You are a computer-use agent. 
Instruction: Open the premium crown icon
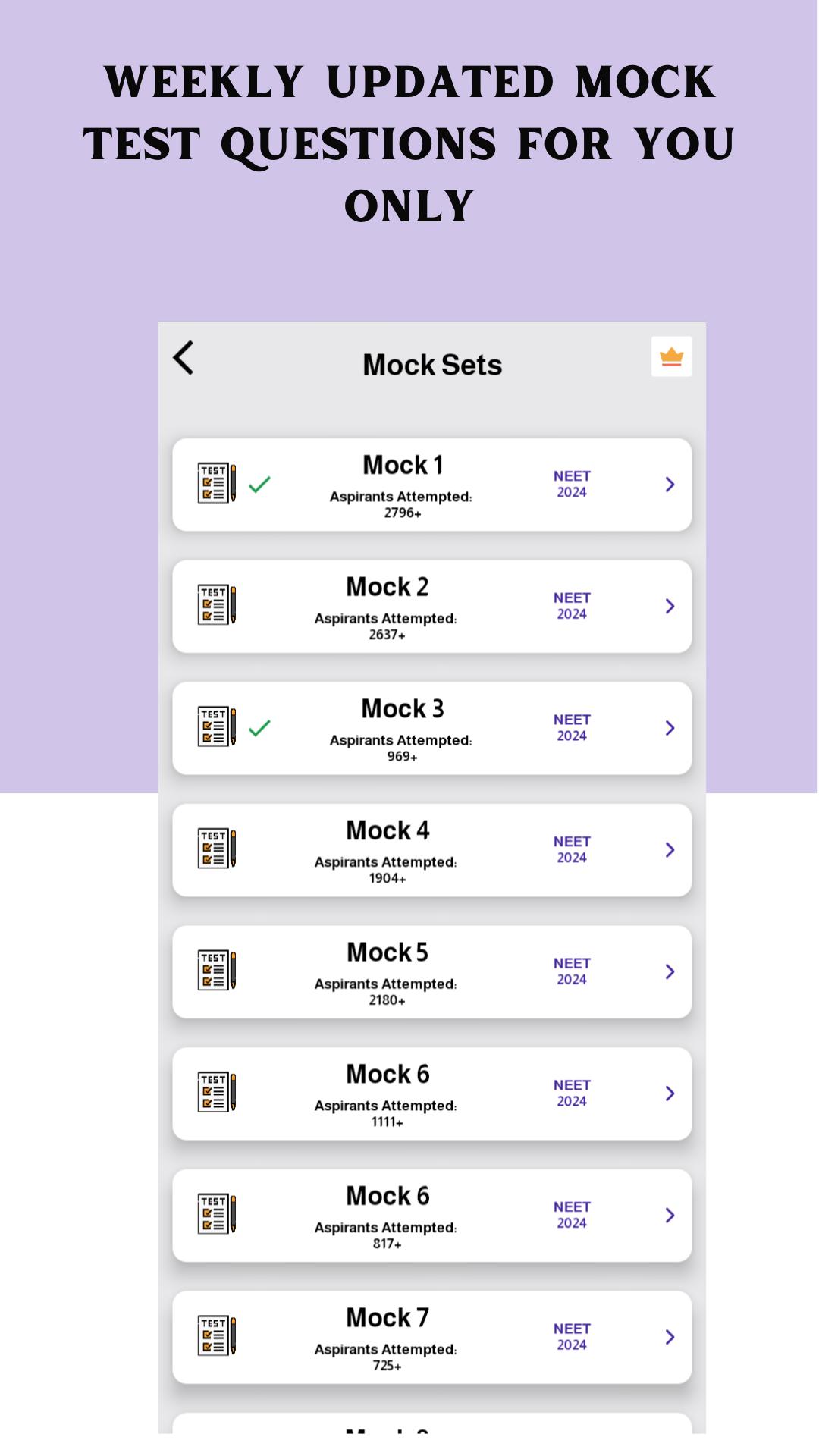(x=671, y=356)
